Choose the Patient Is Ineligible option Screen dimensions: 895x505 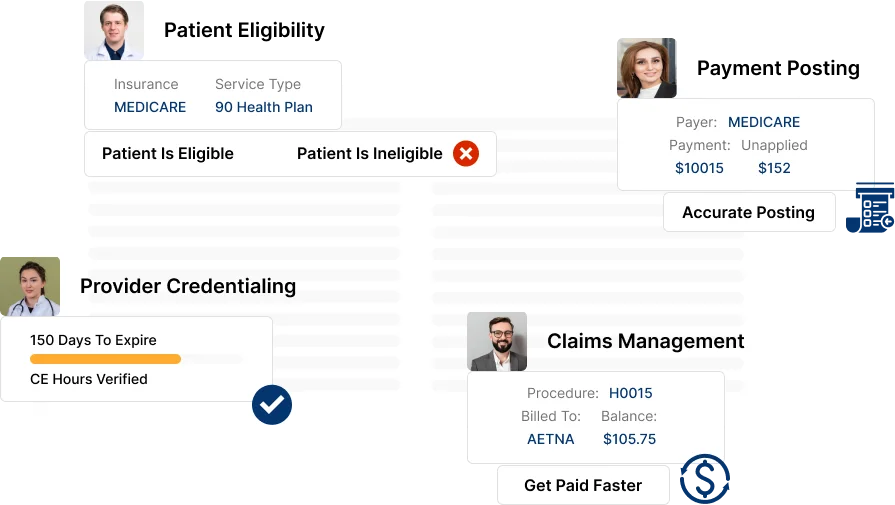click(369, 153)
